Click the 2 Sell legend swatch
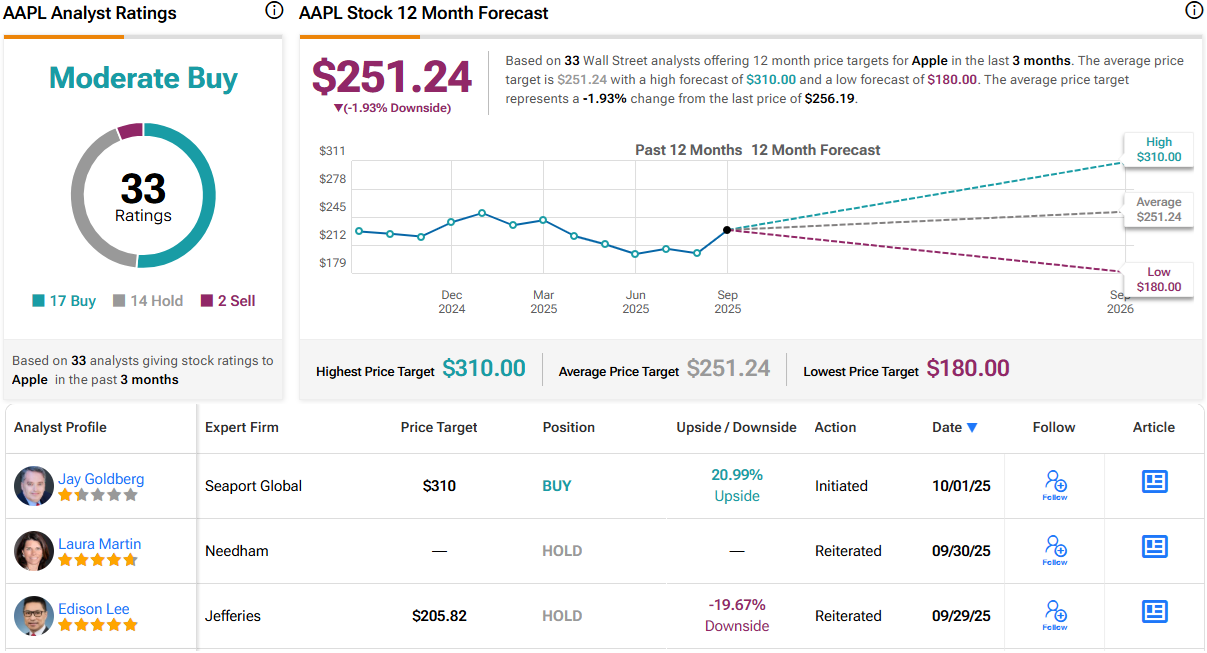Viewport: 1207px width, 653px height. [x=207, y=301]
